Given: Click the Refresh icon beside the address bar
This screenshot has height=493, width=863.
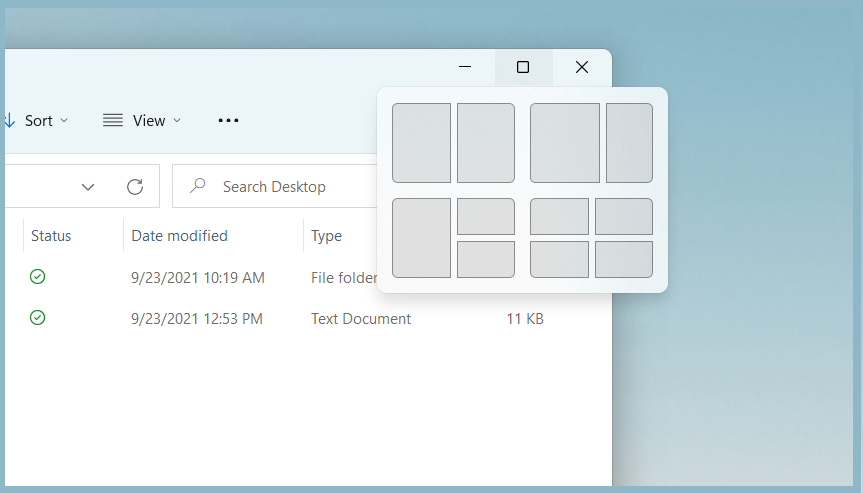Looking at the screenshot, I should [135, 187].
